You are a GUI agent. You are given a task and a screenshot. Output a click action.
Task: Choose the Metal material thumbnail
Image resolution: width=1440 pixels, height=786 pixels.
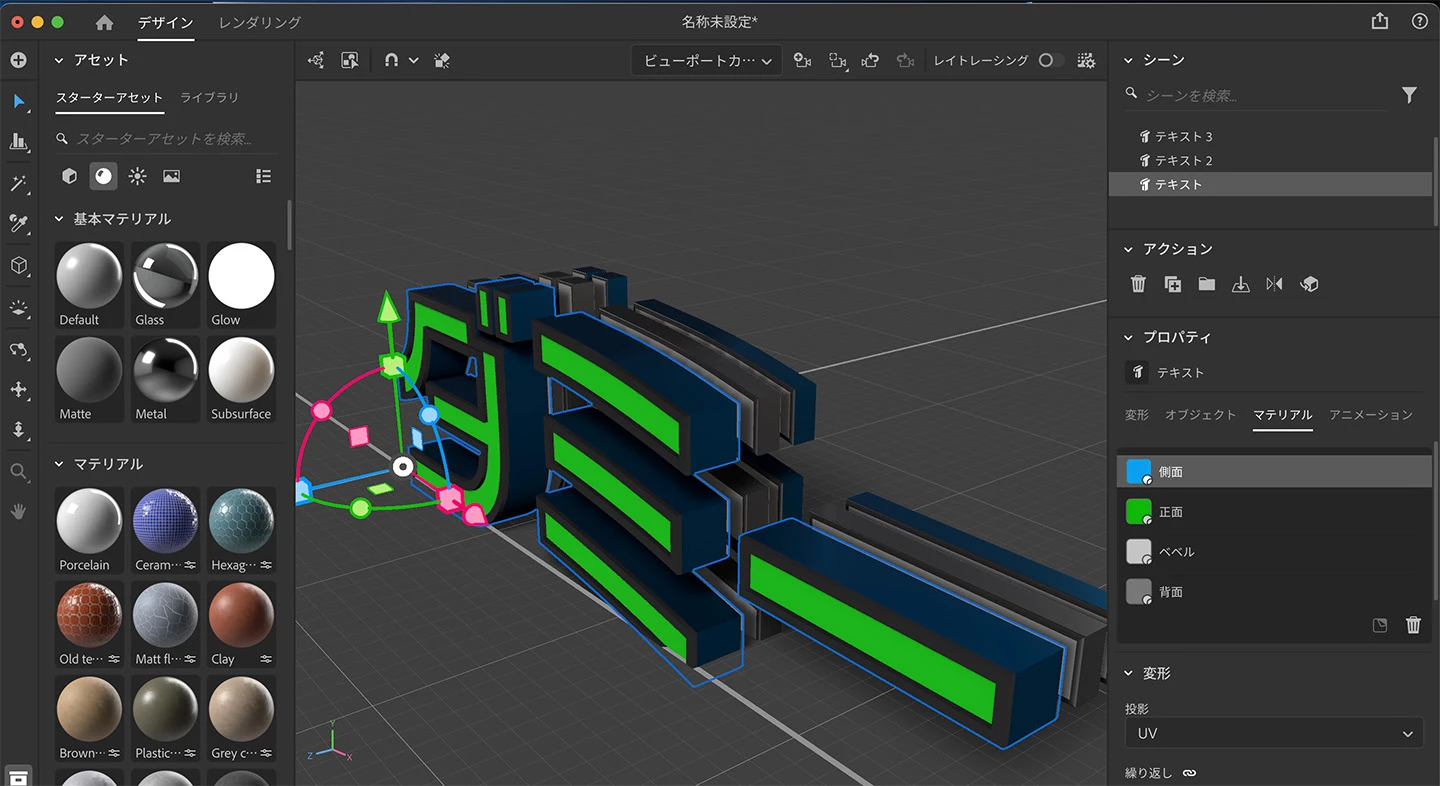pyautogui.click(x=165, y=378)
